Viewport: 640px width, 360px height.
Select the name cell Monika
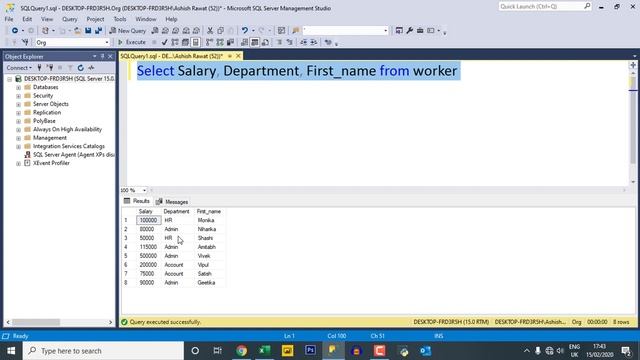tap(206, 220)
